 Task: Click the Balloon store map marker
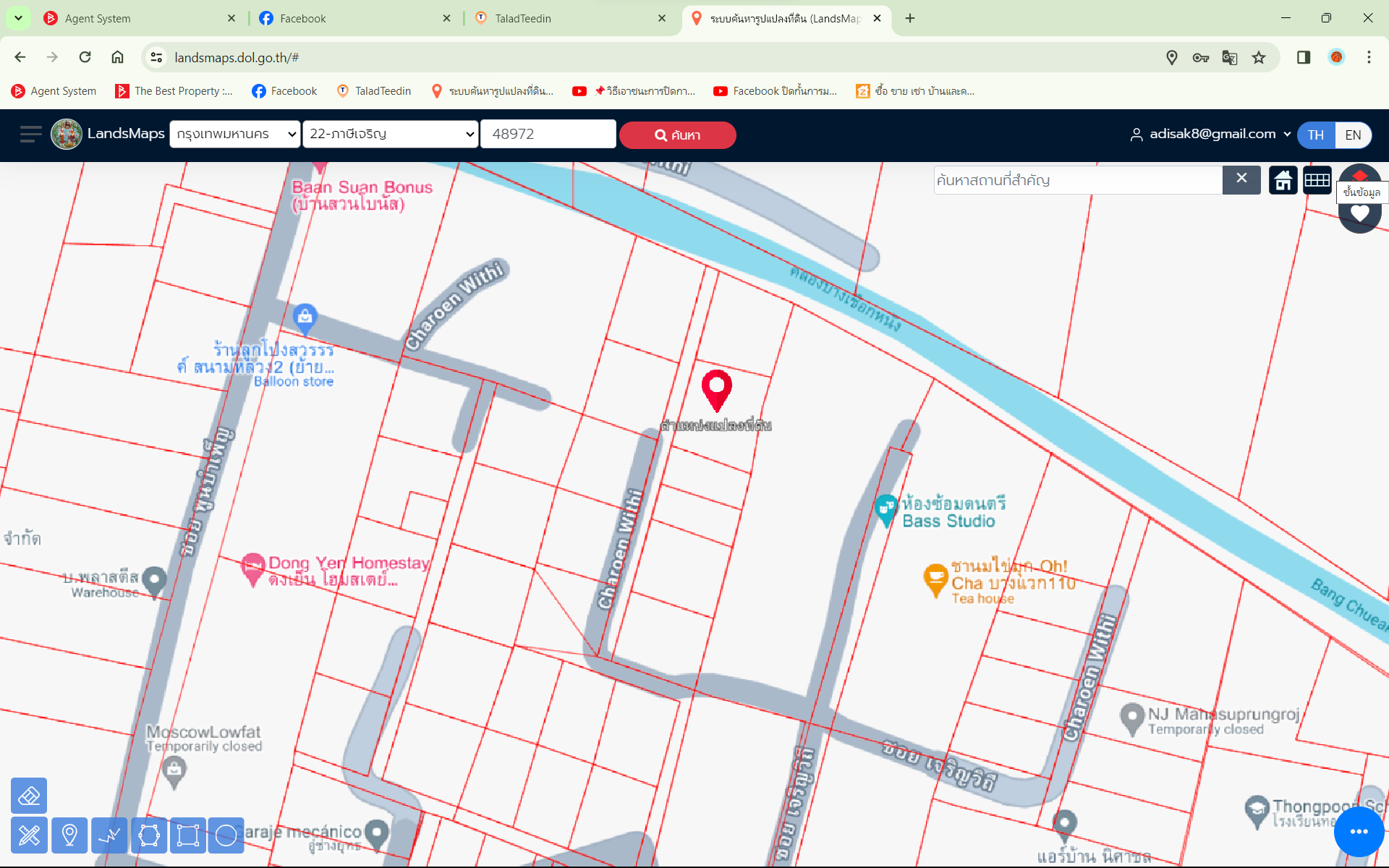pyautogui.click(x=305, y=318)
